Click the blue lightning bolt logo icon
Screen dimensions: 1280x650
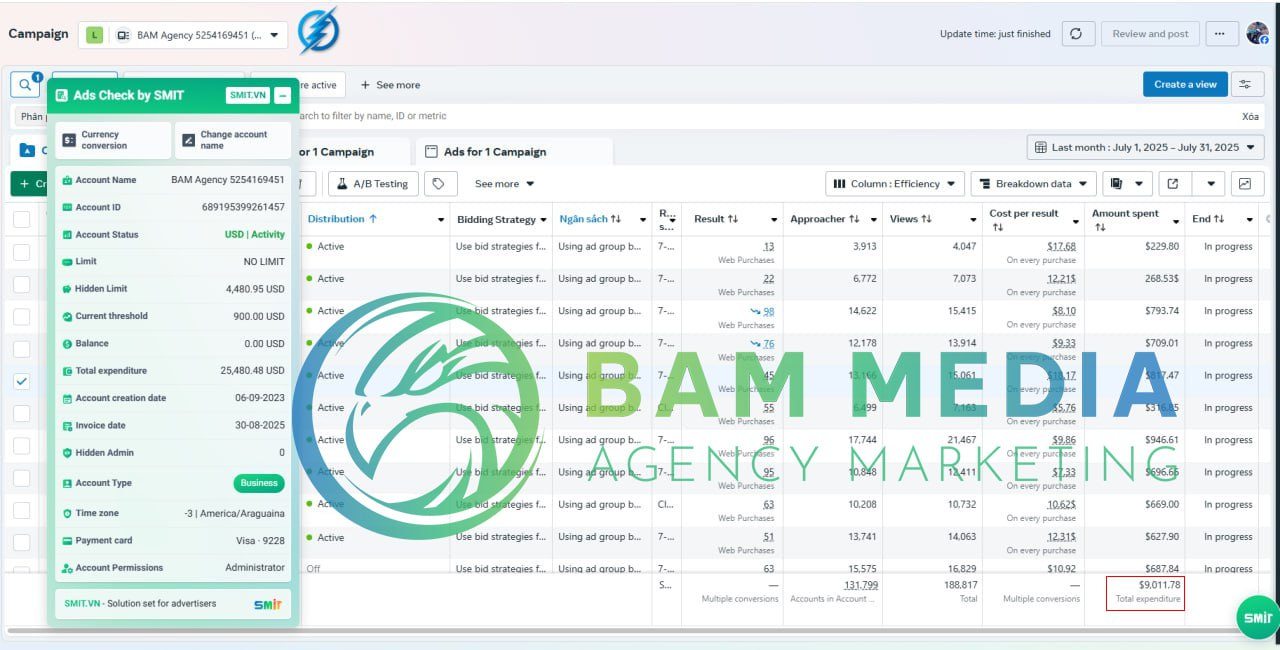click(x=319, y=31)
